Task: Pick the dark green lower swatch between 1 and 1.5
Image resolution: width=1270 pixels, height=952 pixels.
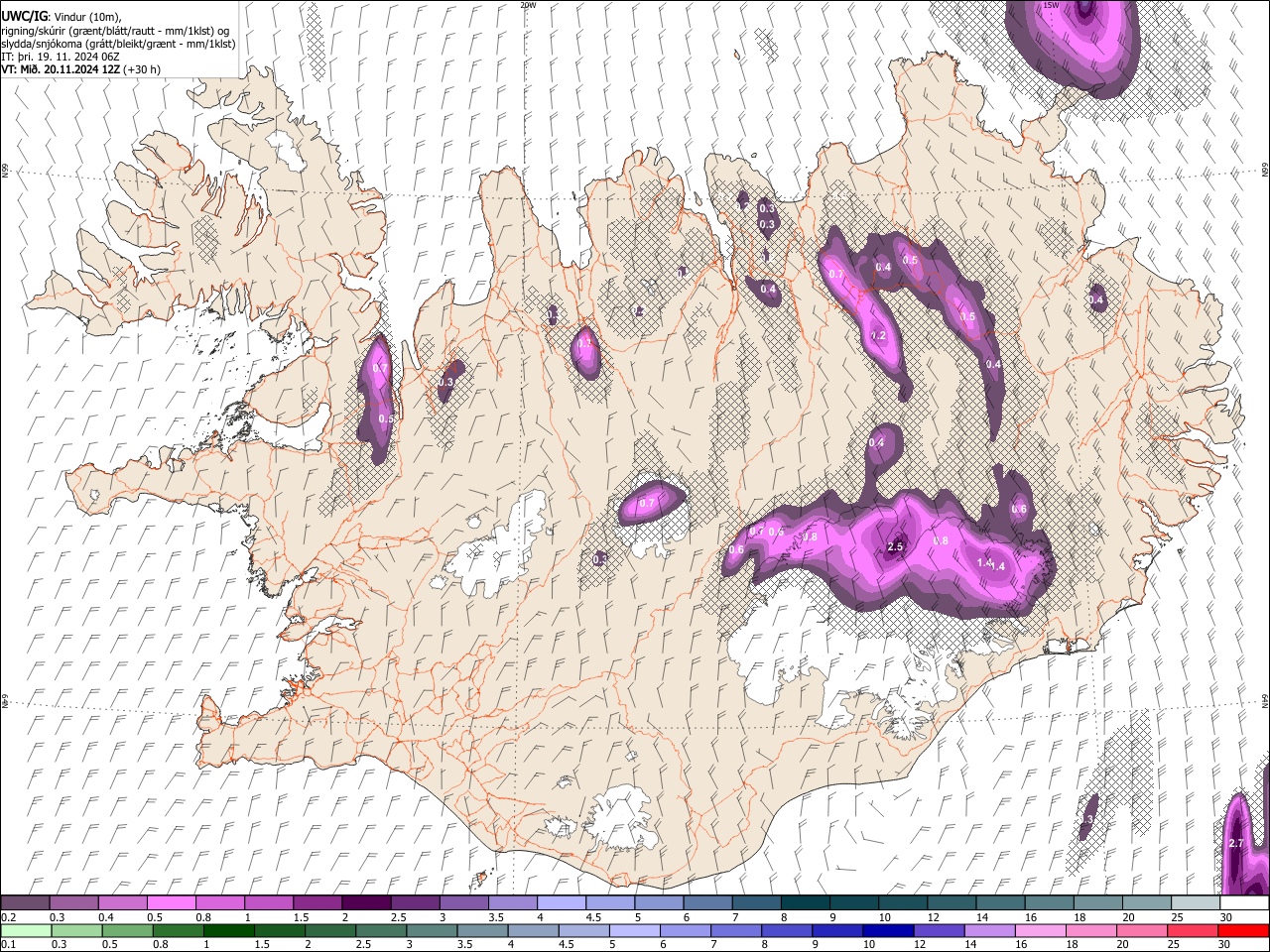Action: click(x=228, y=930)
